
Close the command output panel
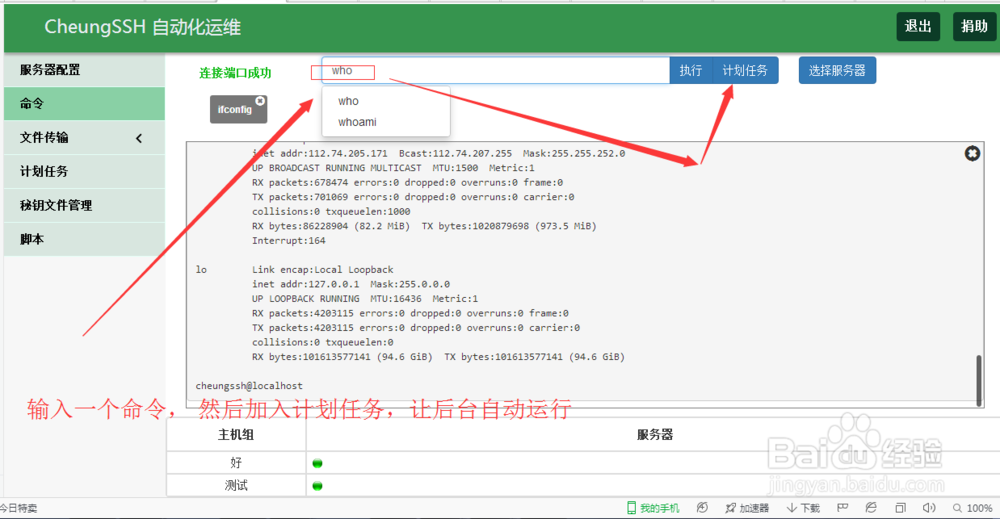(x=972, y=153)
